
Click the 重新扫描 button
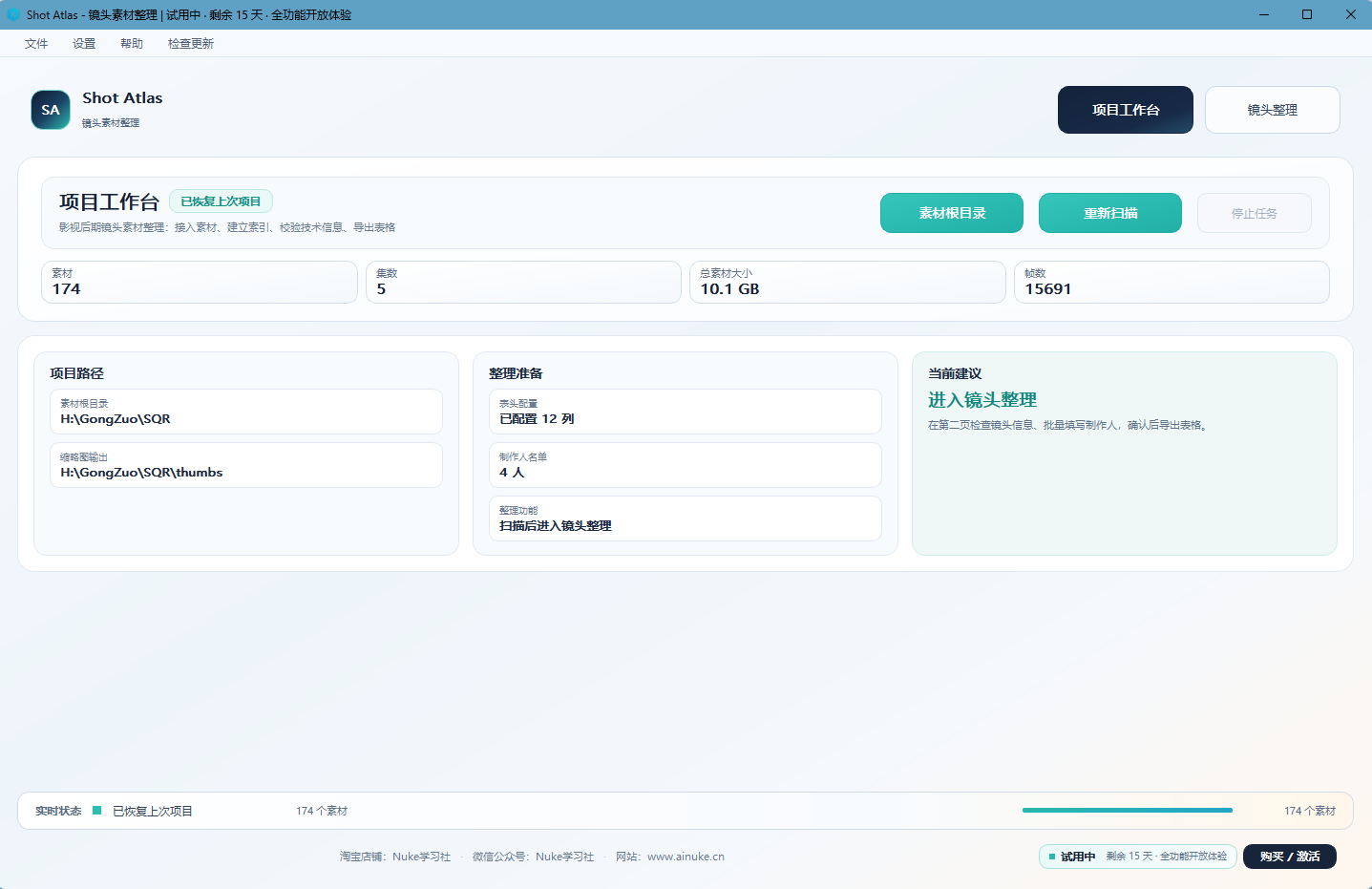[1110, 213]
